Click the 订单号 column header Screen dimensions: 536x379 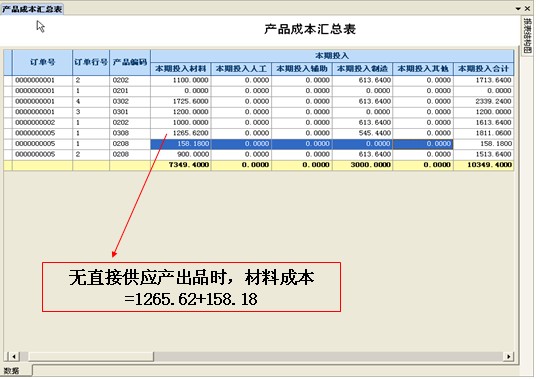[42, 62]
